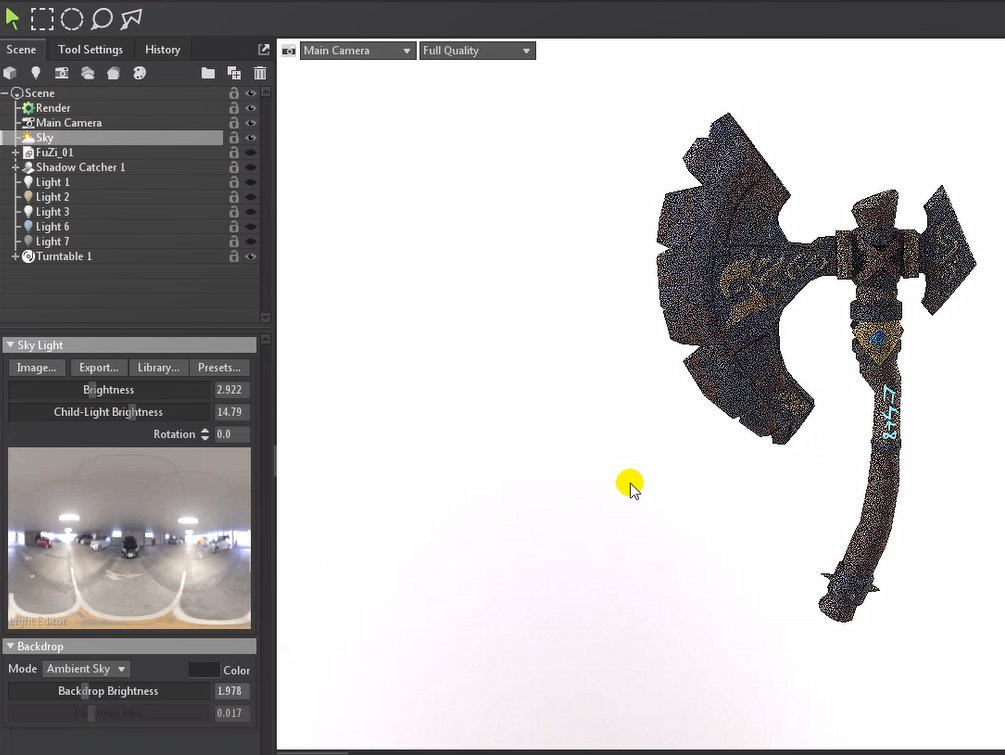Toggle the lock on Shadow Catcher 1

pyautogui.click(x=234, y=168)
